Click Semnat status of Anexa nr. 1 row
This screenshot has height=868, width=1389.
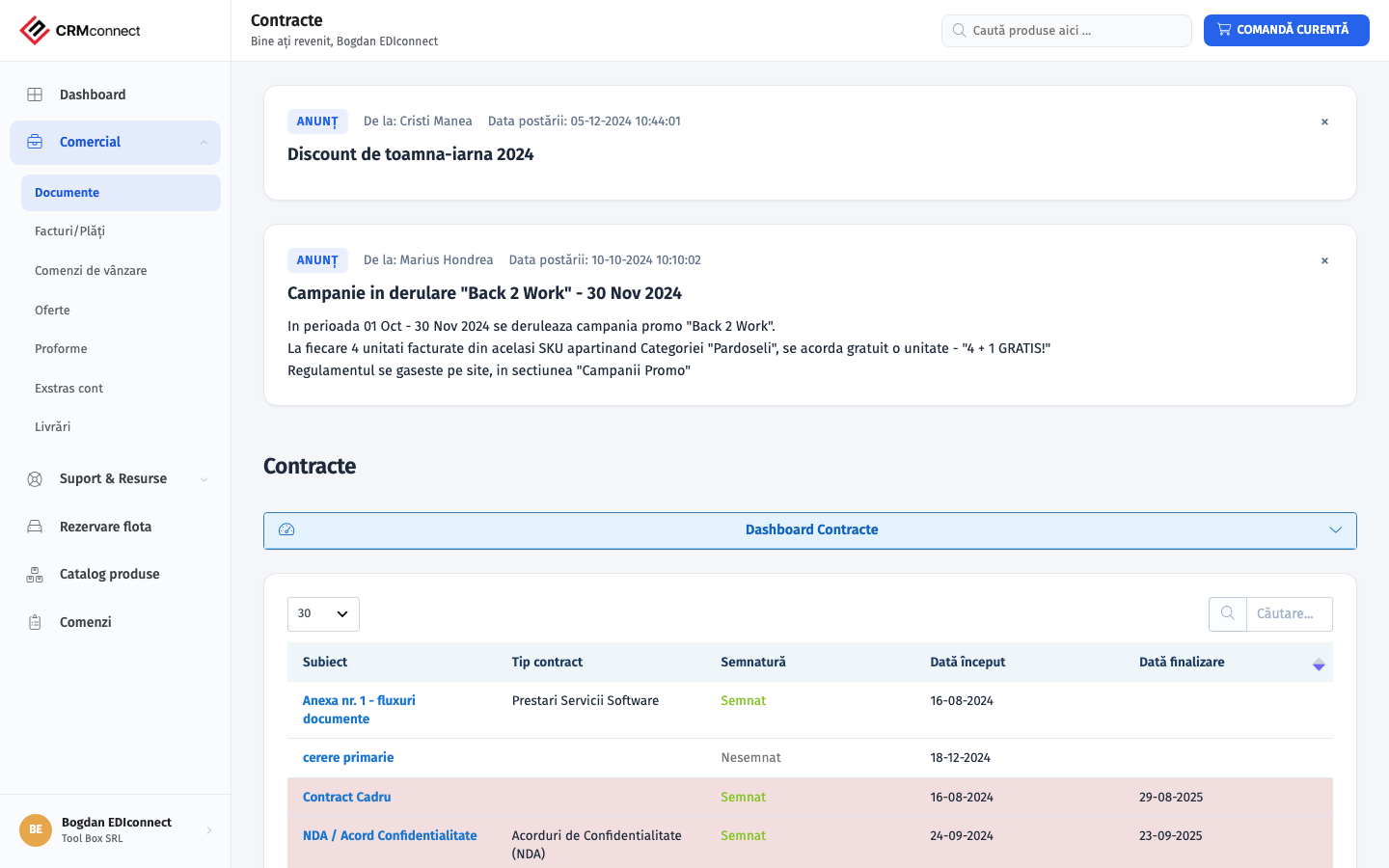[743, 701]
